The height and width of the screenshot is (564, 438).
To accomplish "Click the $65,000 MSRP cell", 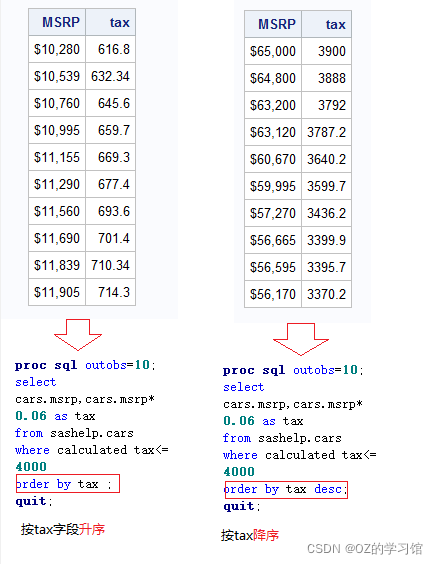I will (273, 51).
